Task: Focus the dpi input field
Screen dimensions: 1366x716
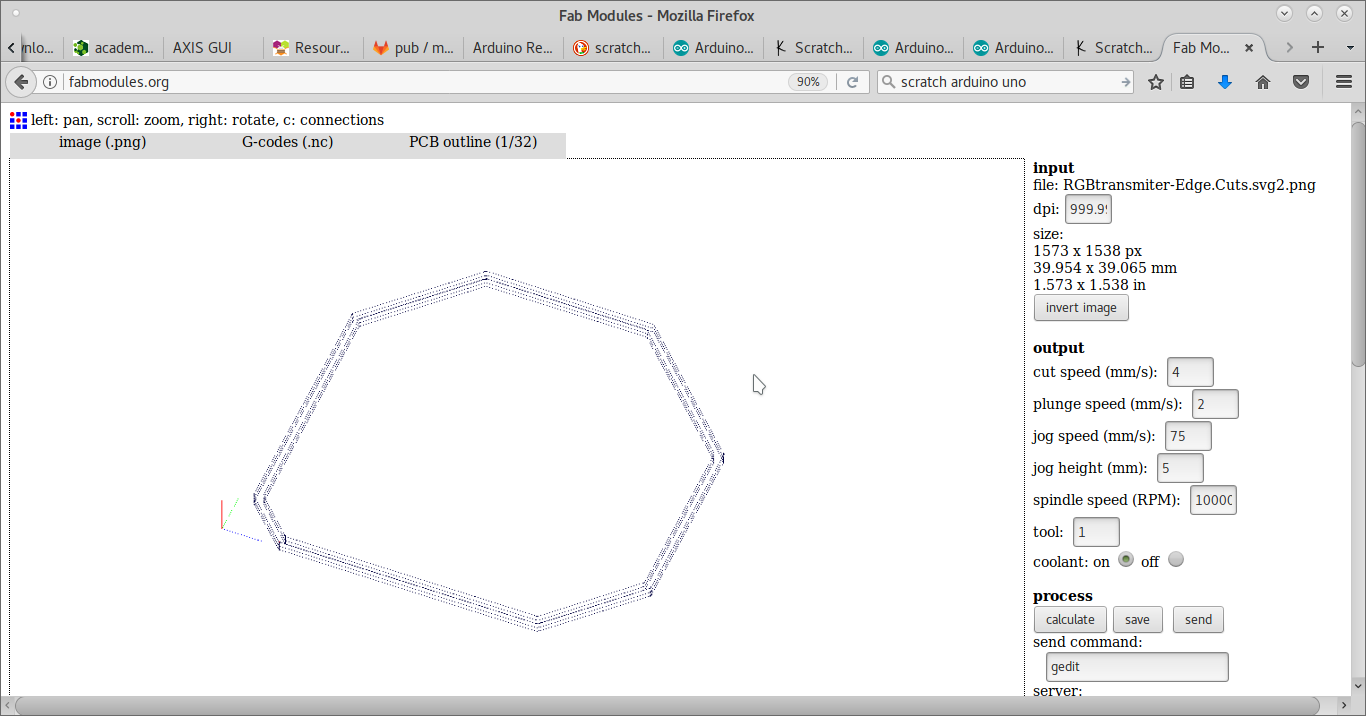Action: [x=1088, y=209]
